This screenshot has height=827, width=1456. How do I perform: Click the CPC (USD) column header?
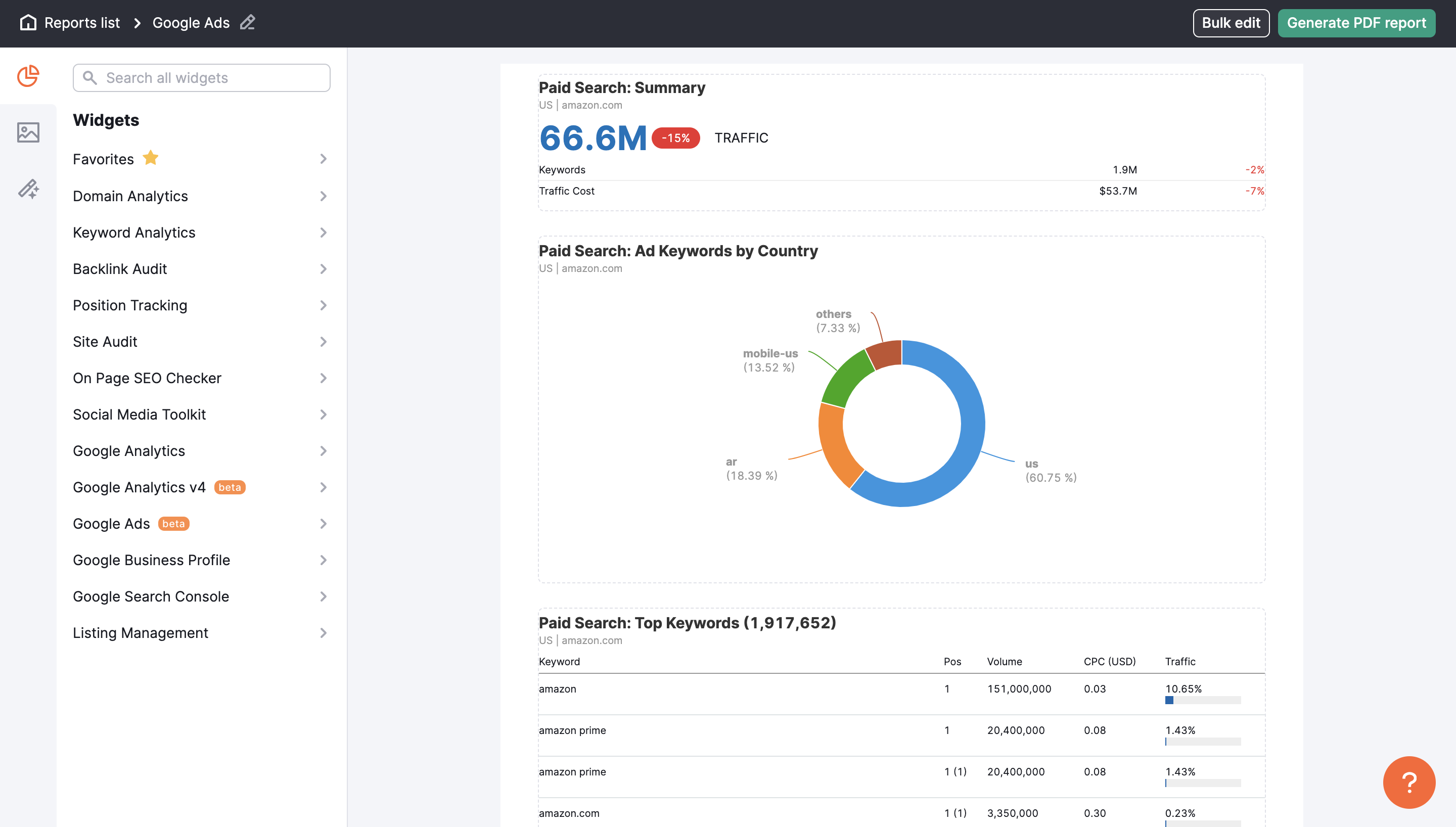[1109, 661]
